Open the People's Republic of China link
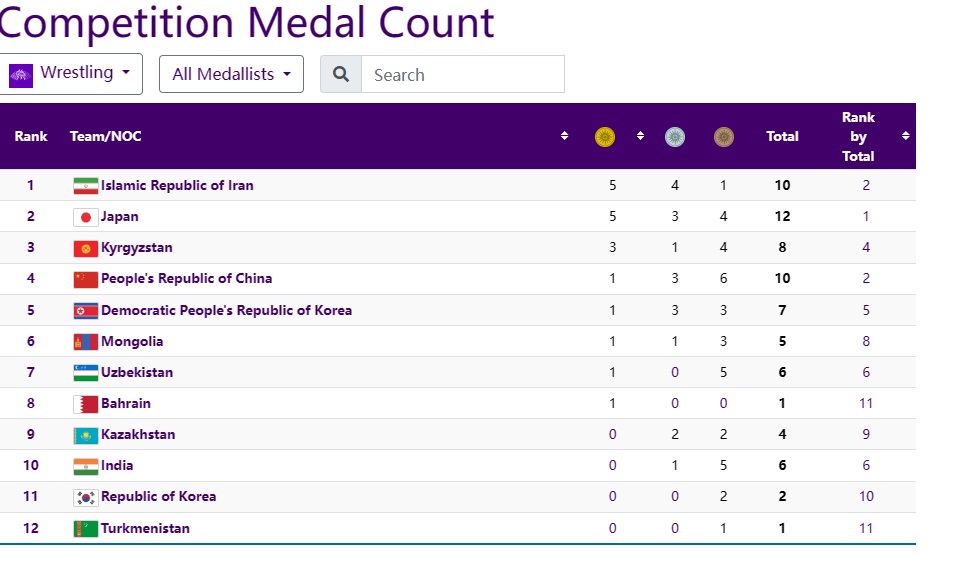This screenshot has width=953, height=561. (x=186, y=279)
